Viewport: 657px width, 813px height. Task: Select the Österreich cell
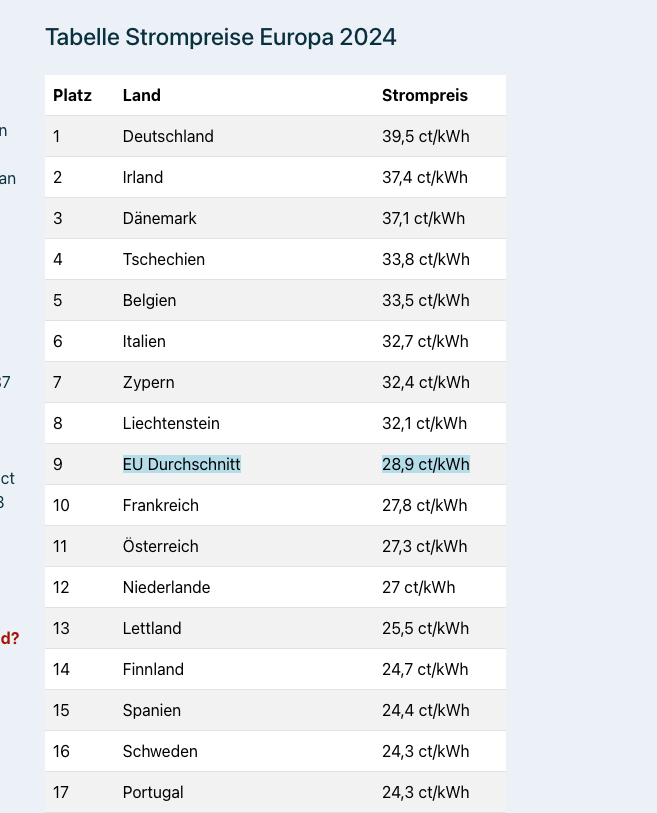click(x=161, y=545)
